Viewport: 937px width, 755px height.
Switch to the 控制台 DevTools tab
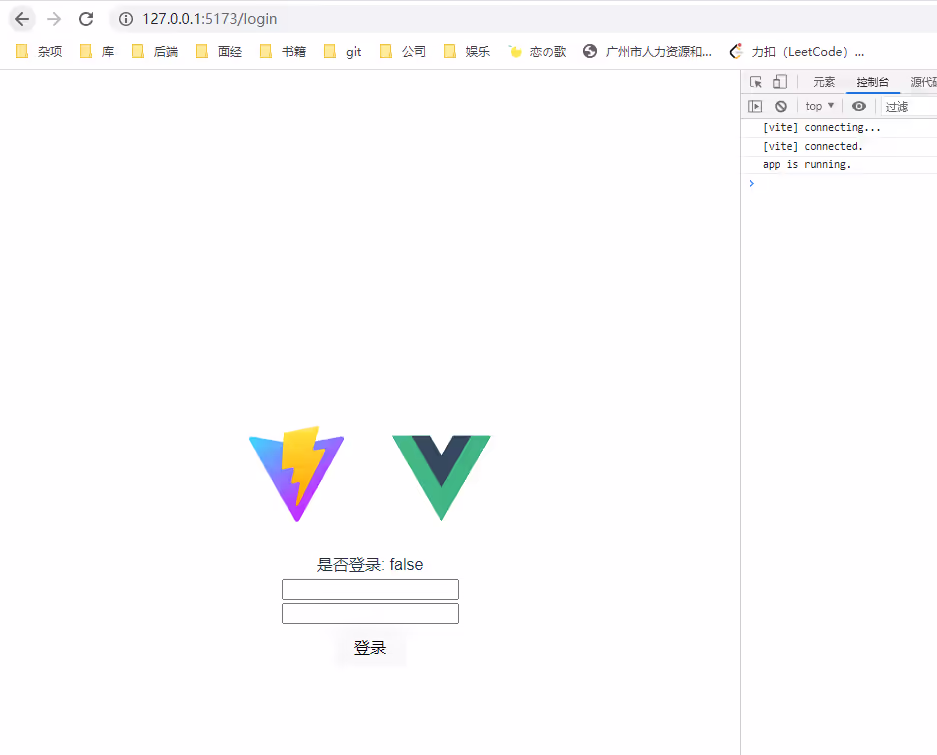point(872,82)
